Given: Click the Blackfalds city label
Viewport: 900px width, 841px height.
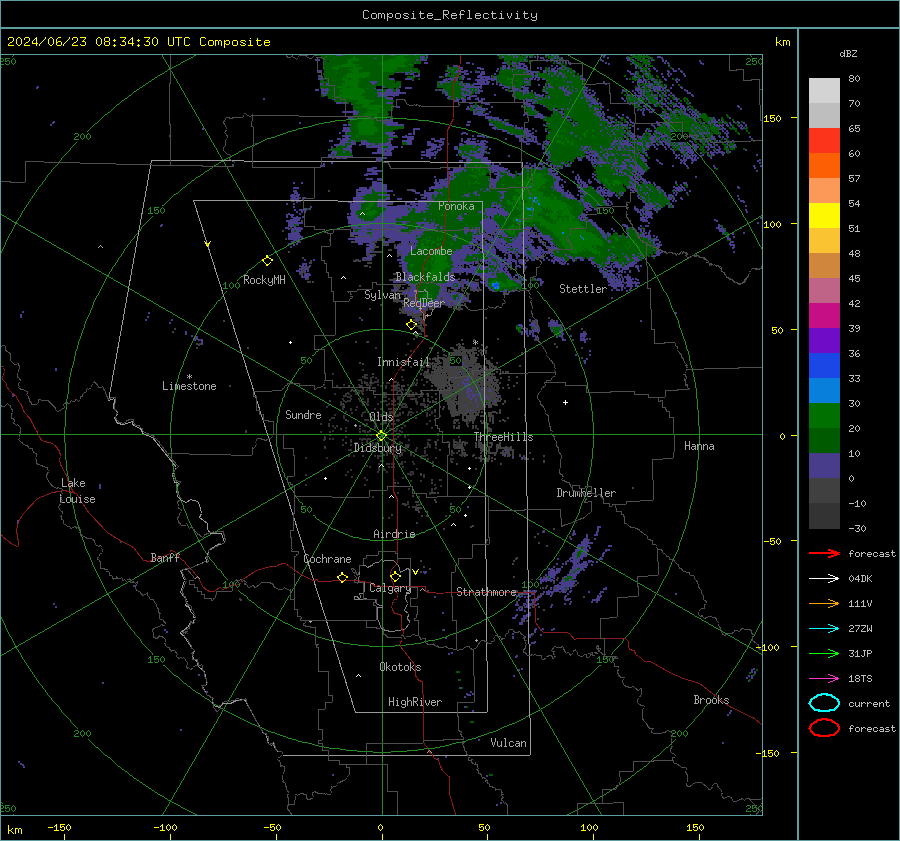Looking at the screenshot, I should point(425,277).
